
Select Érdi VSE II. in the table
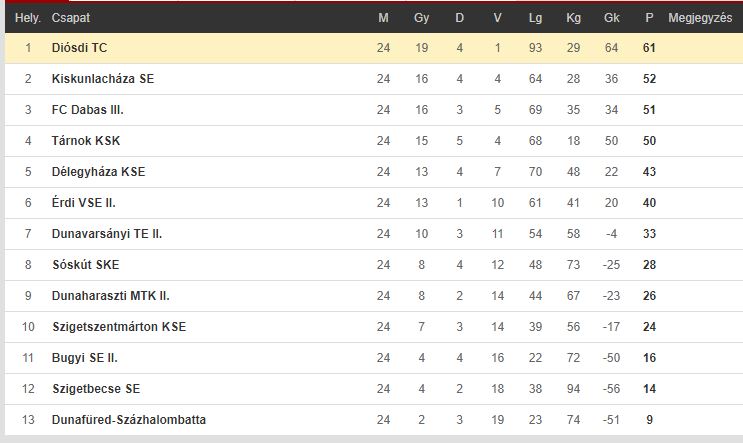83,203
